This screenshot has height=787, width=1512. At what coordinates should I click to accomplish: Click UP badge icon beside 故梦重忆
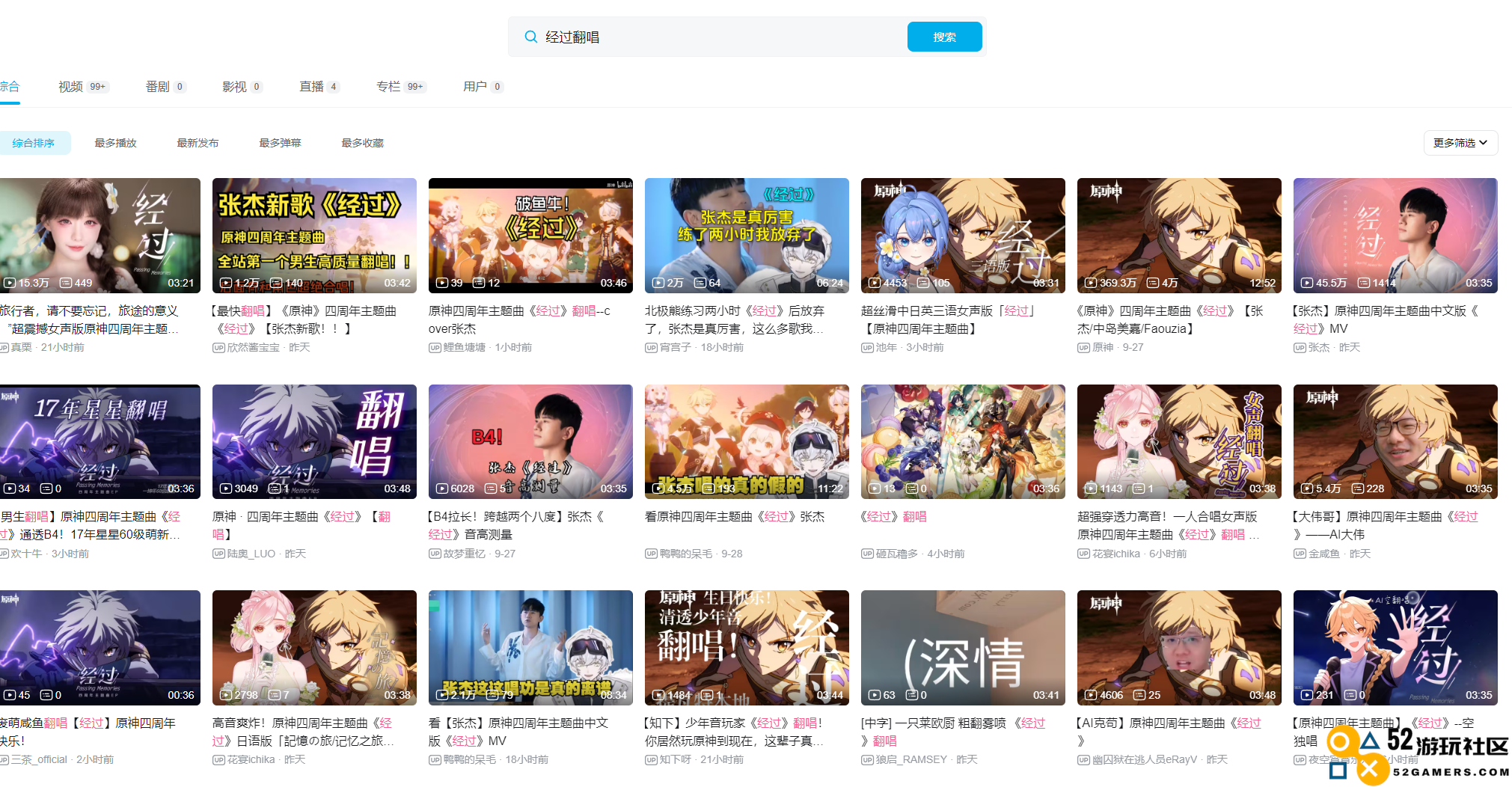tap(435, 554)
